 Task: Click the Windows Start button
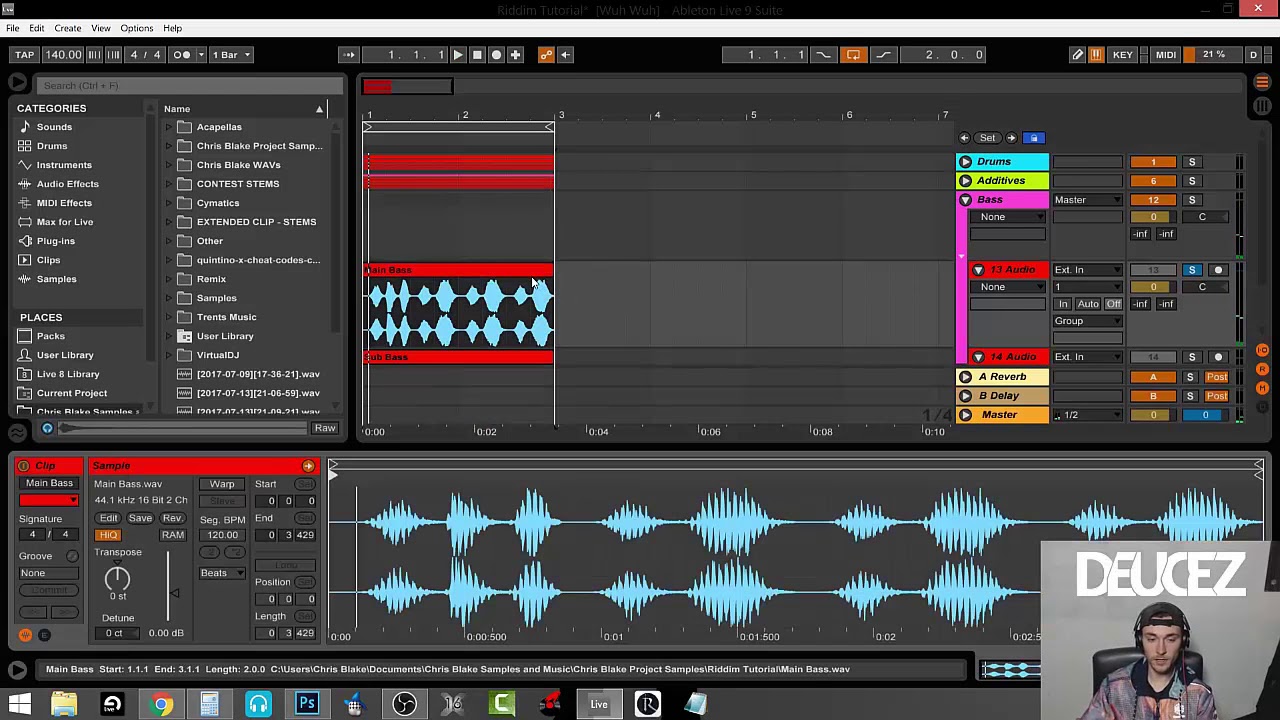pos(19,704)
